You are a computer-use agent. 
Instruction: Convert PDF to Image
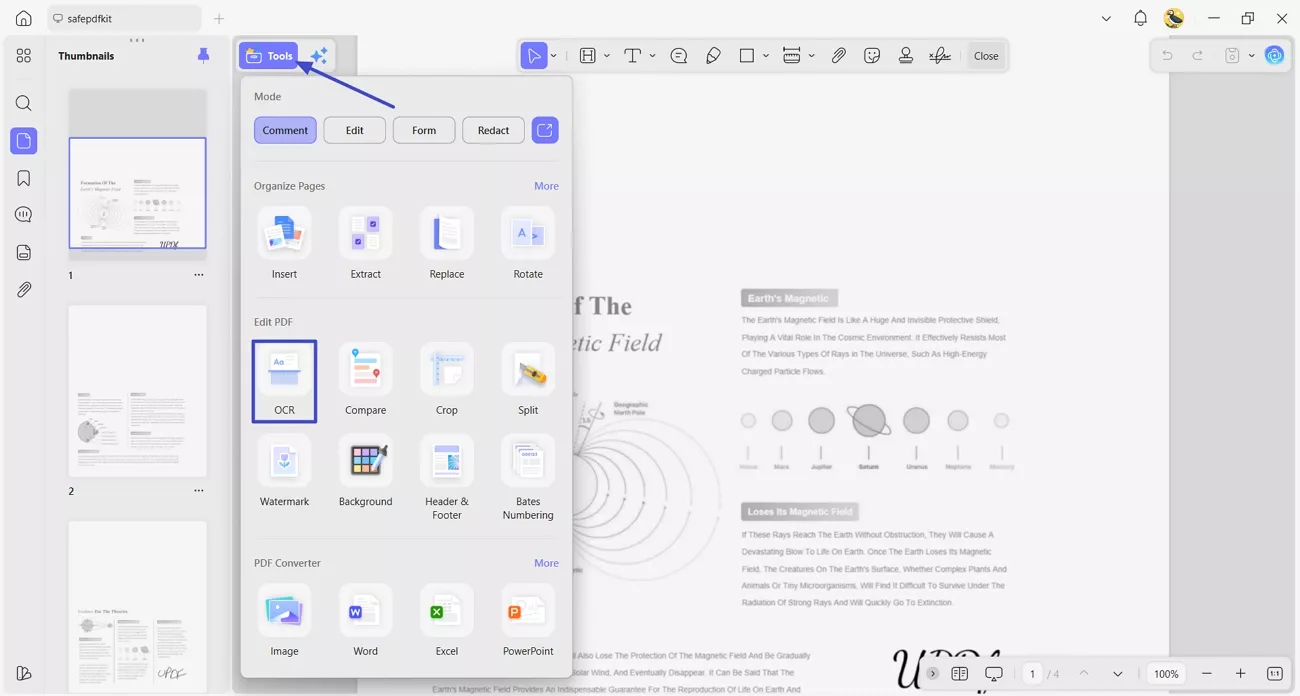[x=284, y=621]
